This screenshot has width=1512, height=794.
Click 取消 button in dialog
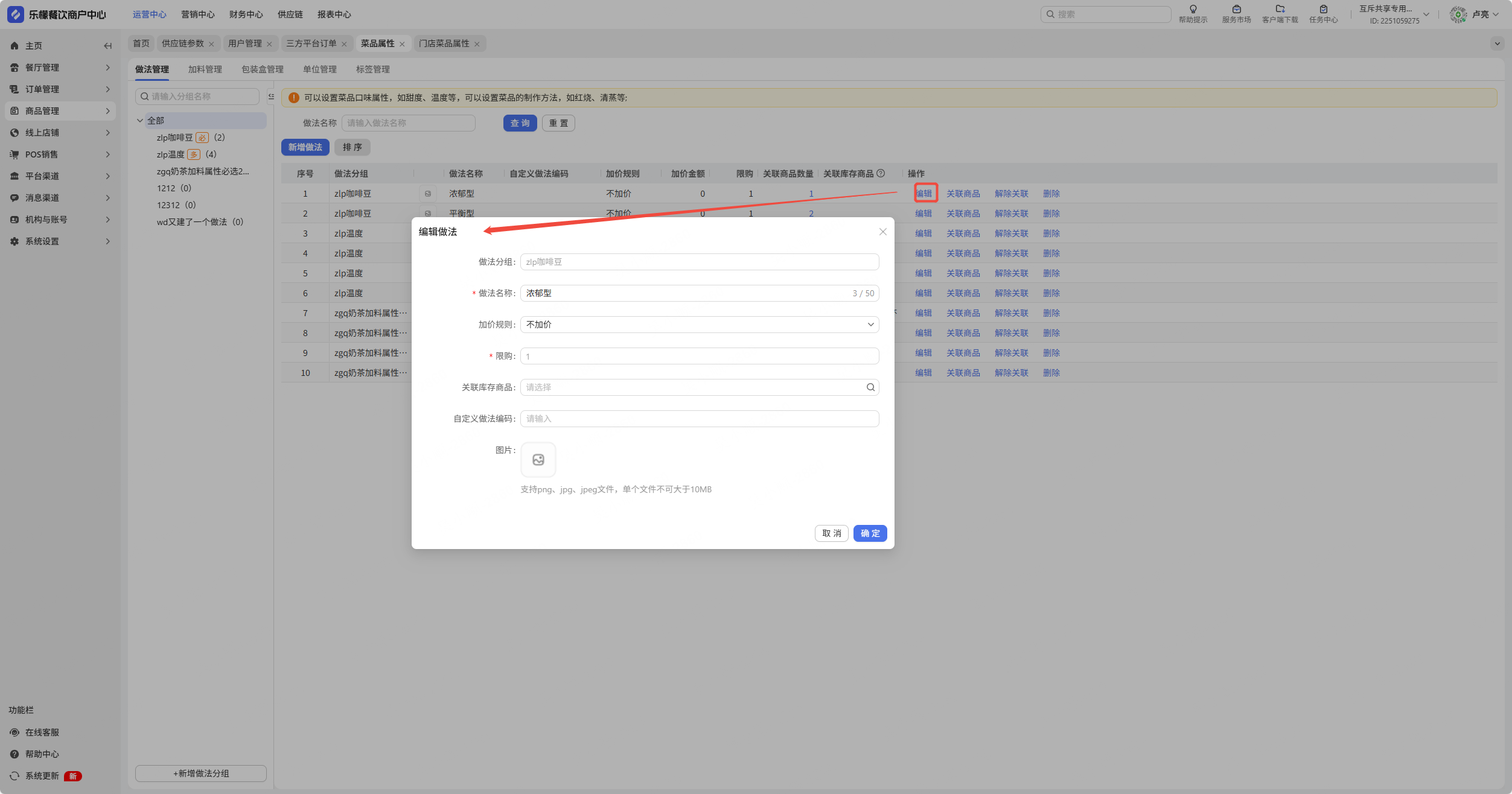[x=831, y=533]
